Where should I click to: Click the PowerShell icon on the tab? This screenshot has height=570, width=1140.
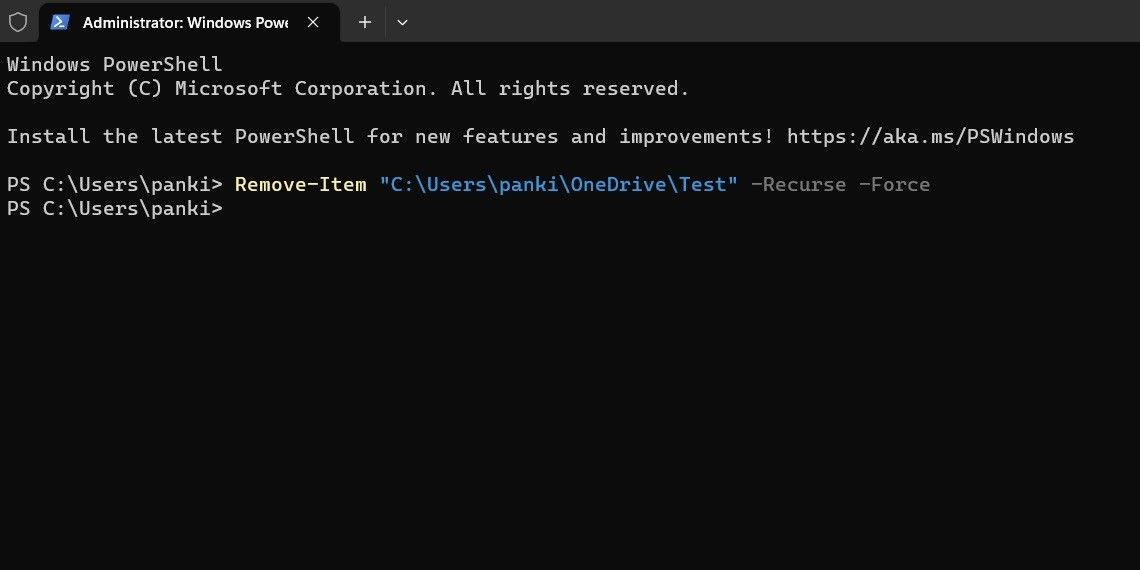(x=60, y=22)
